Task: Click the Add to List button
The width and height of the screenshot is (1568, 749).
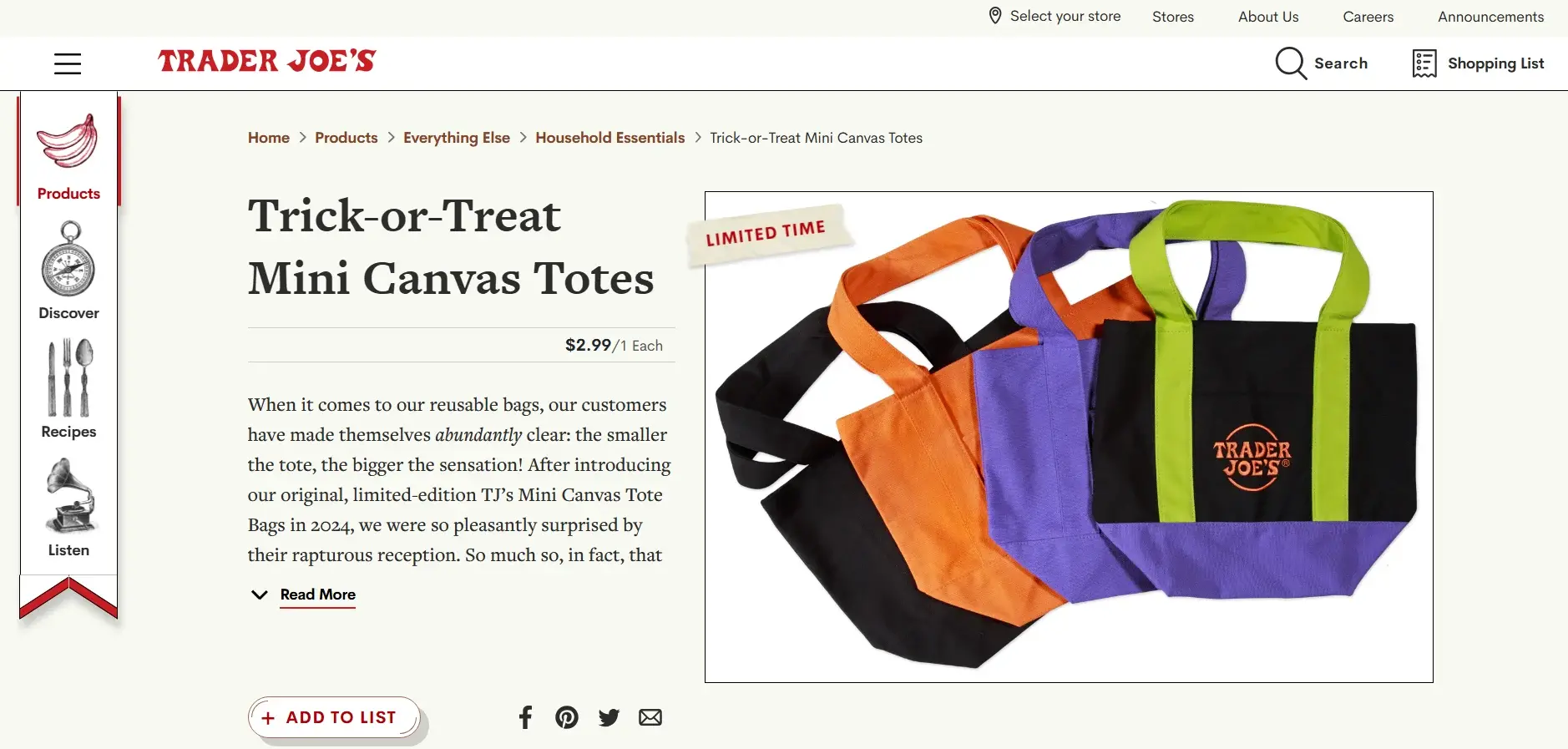Action: coord(334,717)
